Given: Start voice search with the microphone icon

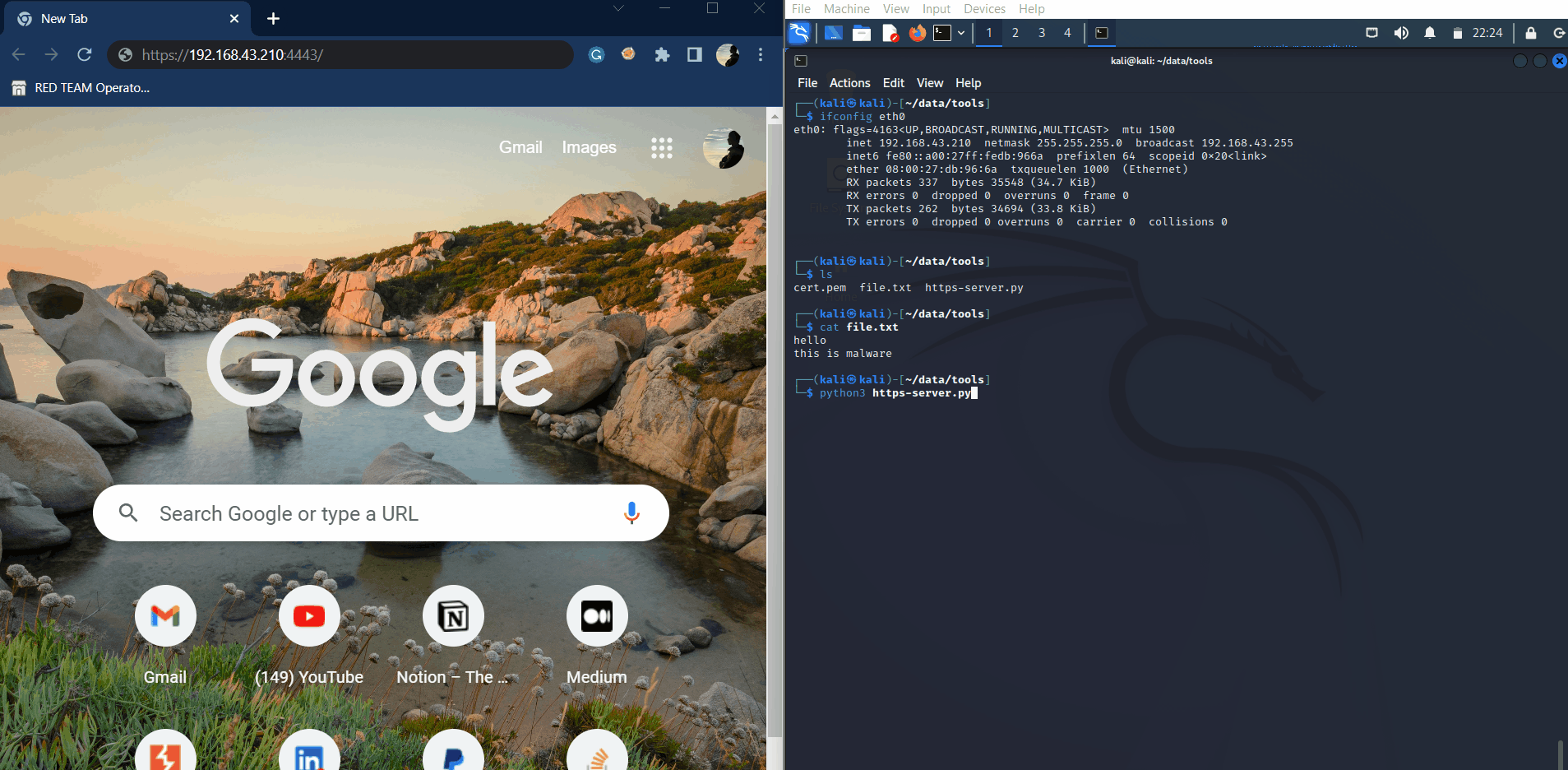Looking at the screenshot, I should [x=631, y=513].
